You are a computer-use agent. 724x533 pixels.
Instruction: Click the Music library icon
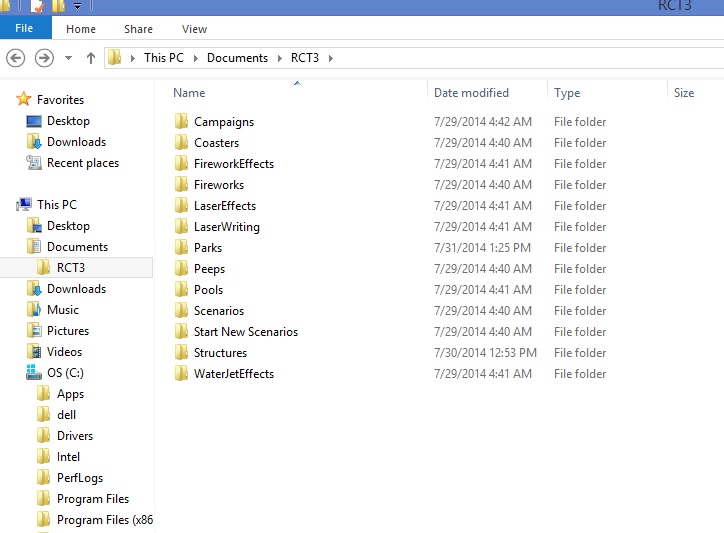[34, 310]
